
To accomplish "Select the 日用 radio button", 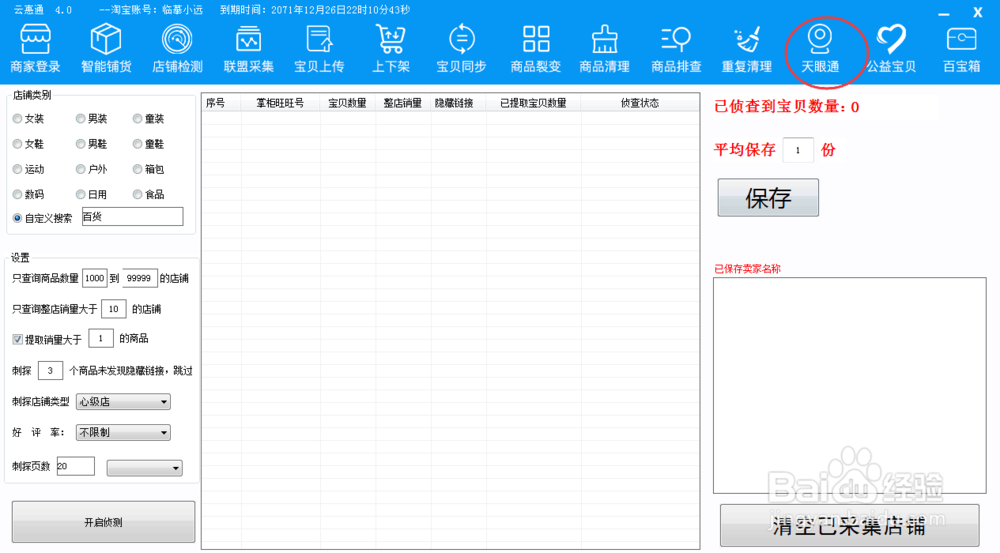I will pyautogui.click(x=80, y=195).
